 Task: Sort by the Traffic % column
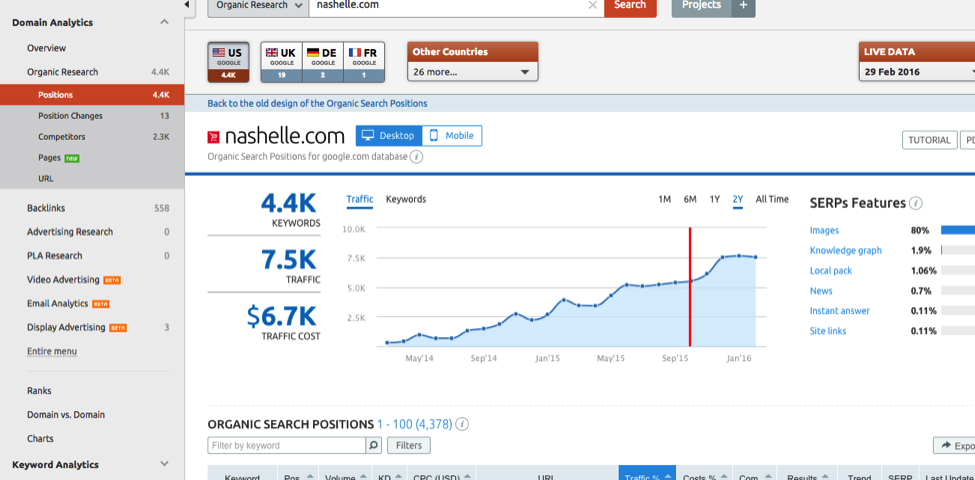[647, 475]
